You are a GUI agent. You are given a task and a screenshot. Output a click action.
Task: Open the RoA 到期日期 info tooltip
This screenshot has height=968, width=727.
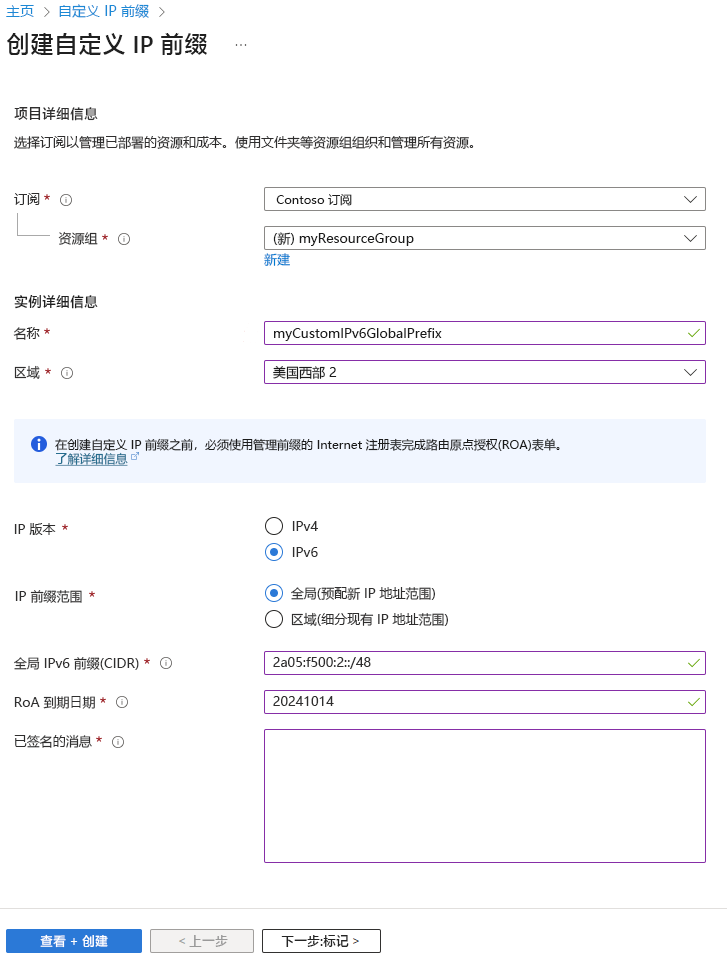(122, 701)
